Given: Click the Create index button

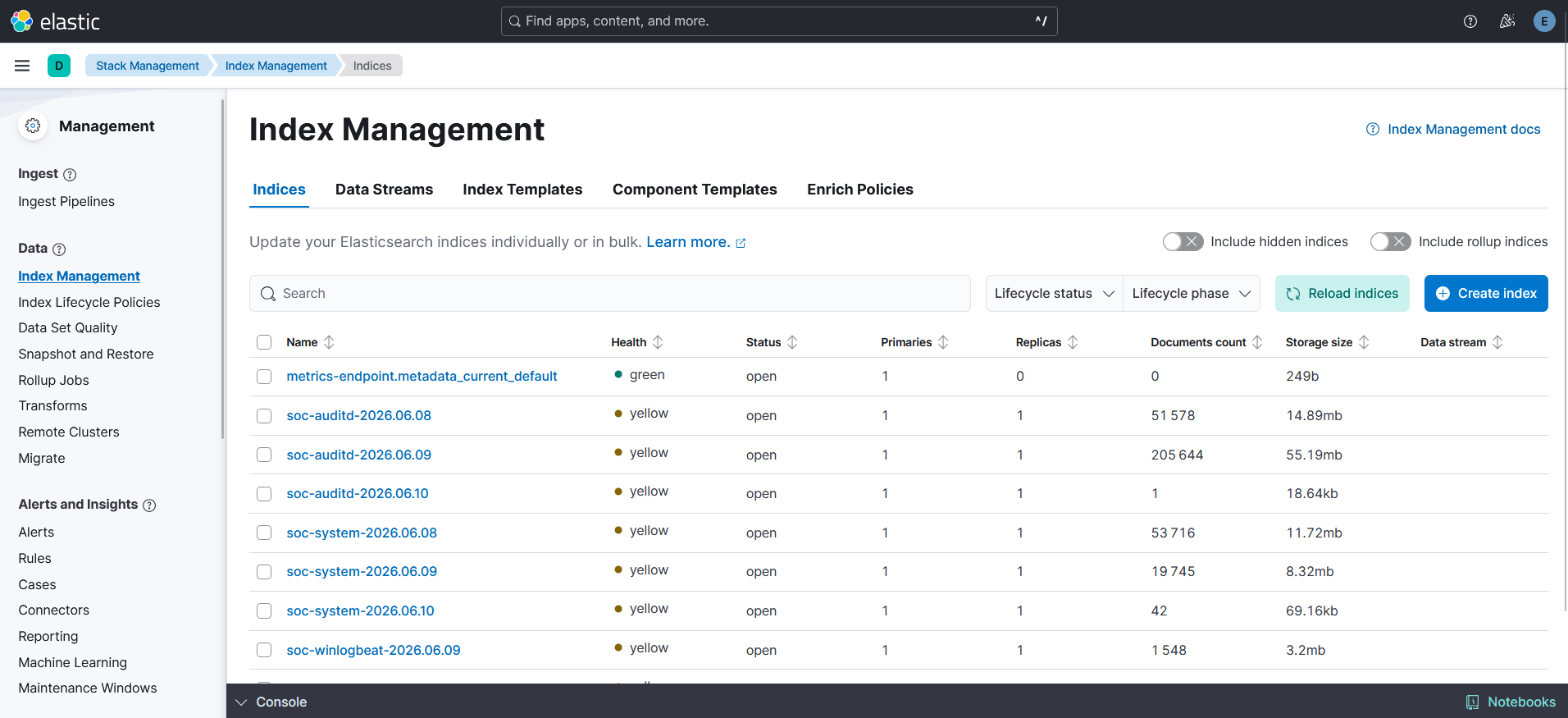Looking at the screenshot, I should coord(1486,294).
